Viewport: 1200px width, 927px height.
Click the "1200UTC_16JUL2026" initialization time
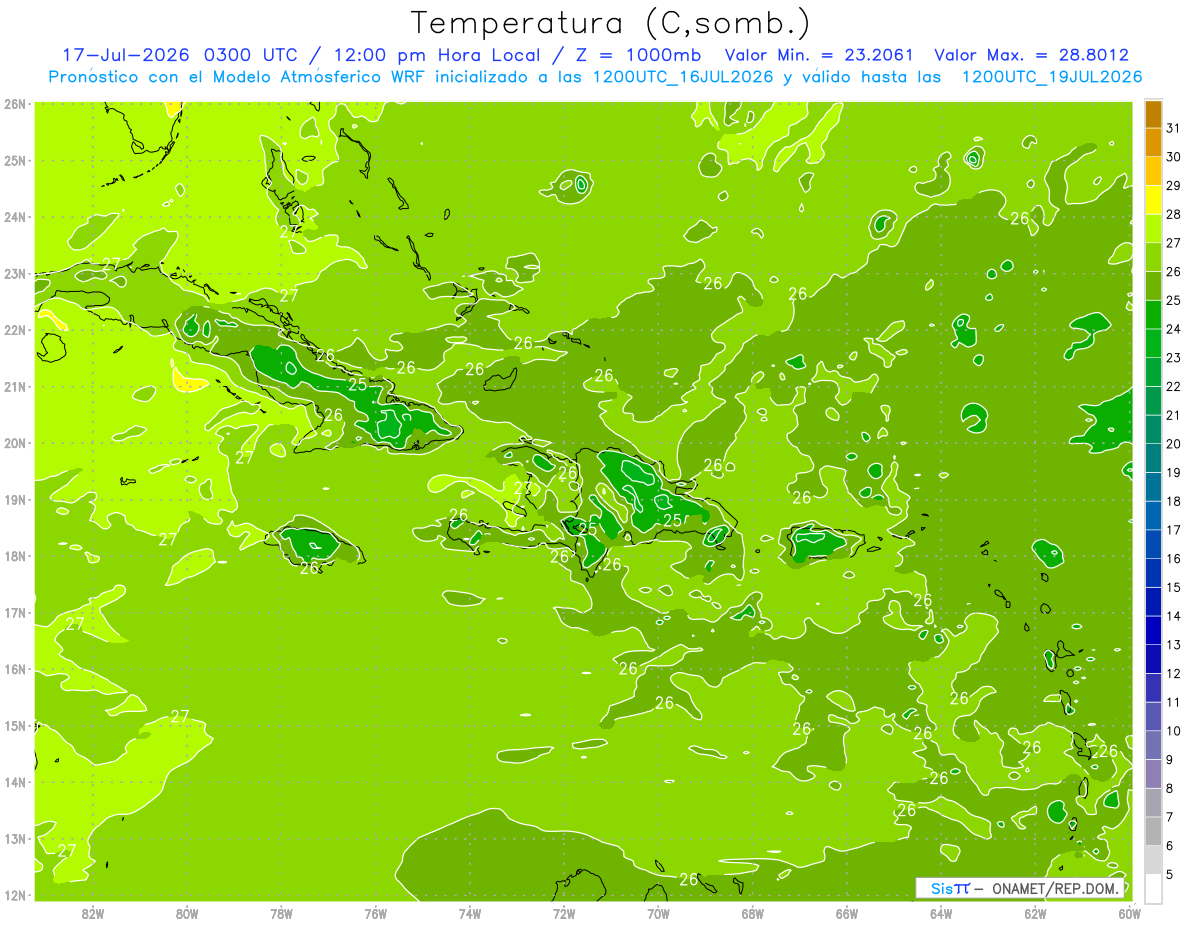click(x=683, y=77)
